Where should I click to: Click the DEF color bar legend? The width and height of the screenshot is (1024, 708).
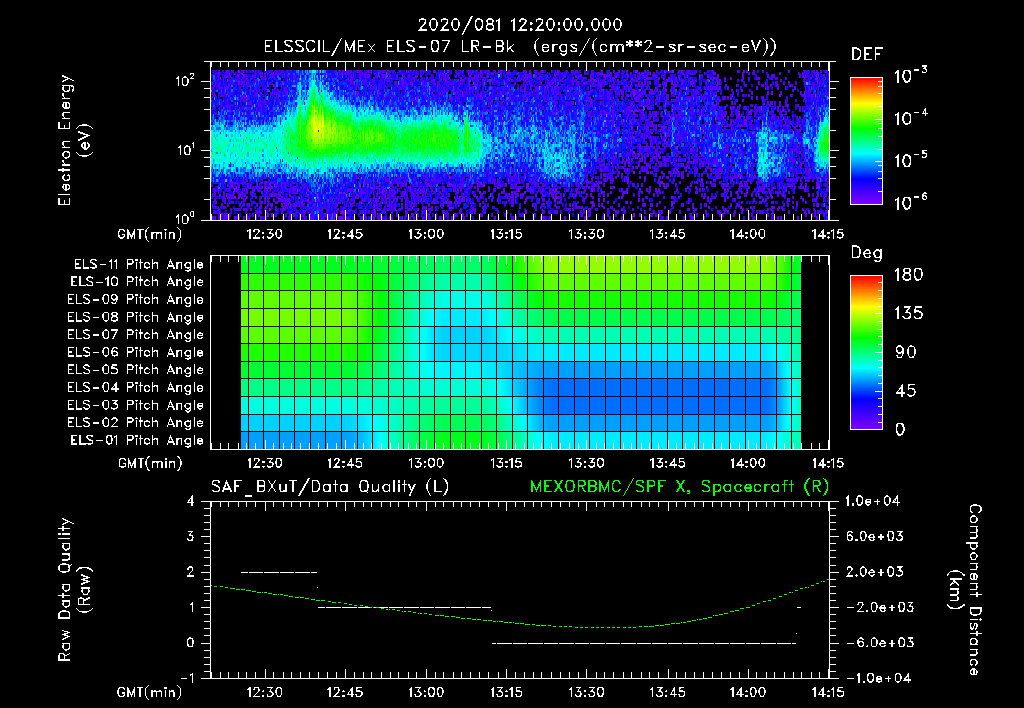866,141
